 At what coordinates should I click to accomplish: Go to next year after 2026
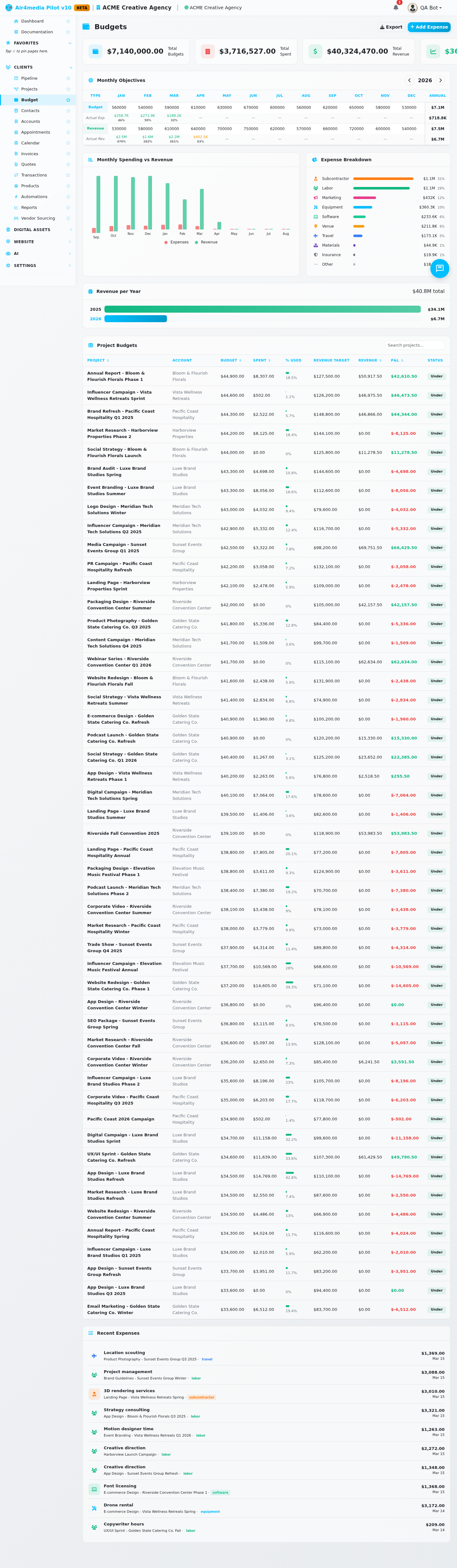pyautogui.click(x=440, y=80)
